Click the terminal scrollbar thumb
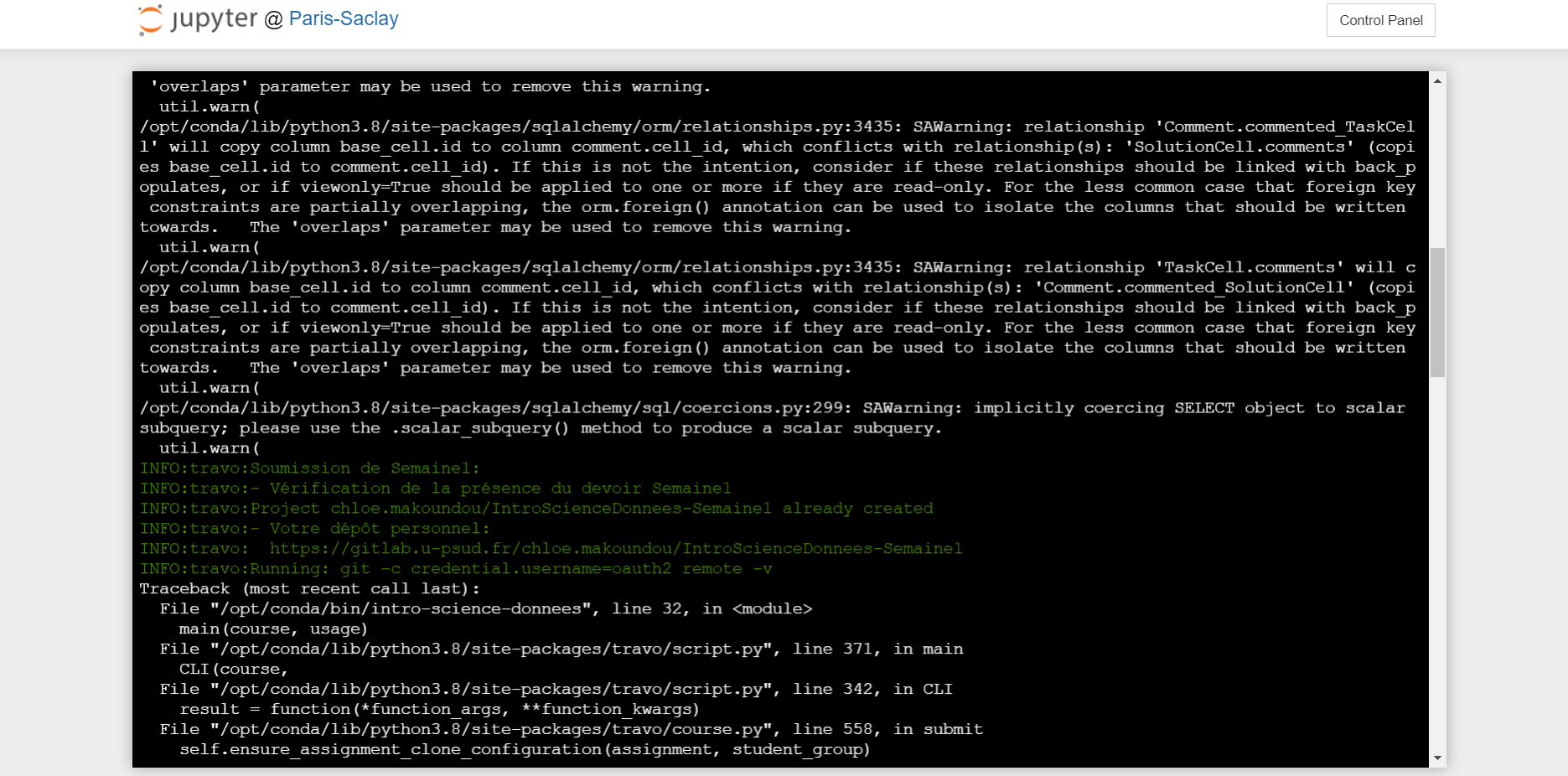The width and height of the screenshot is (1568, 776). (x=1437, y=312)
